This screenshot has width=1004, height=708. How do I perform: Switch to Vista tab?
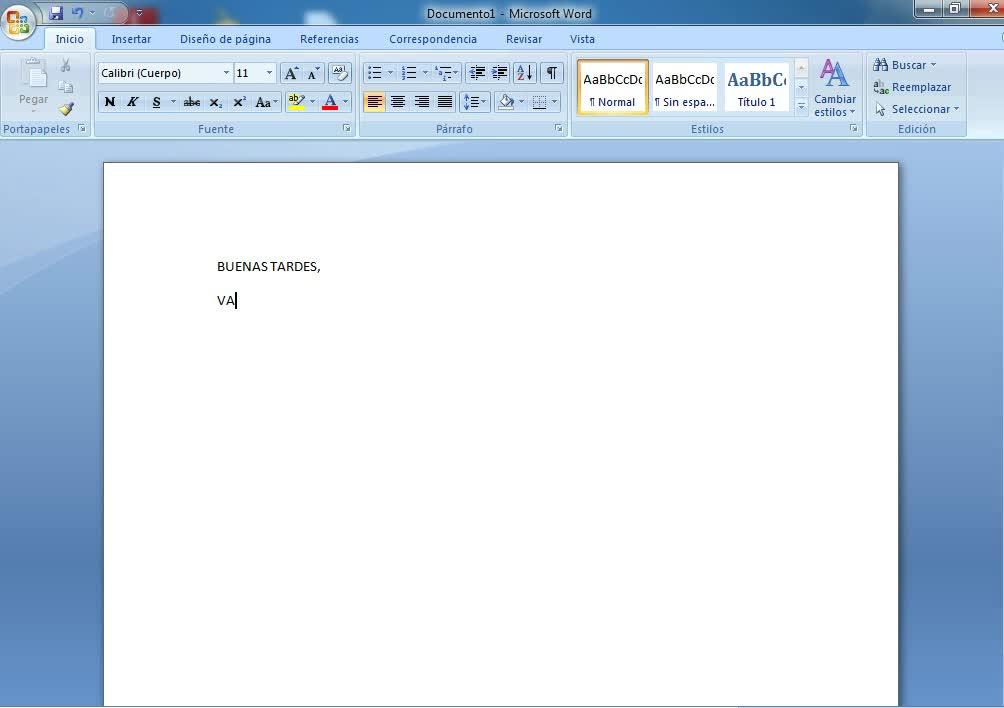[x=582, y=39]
